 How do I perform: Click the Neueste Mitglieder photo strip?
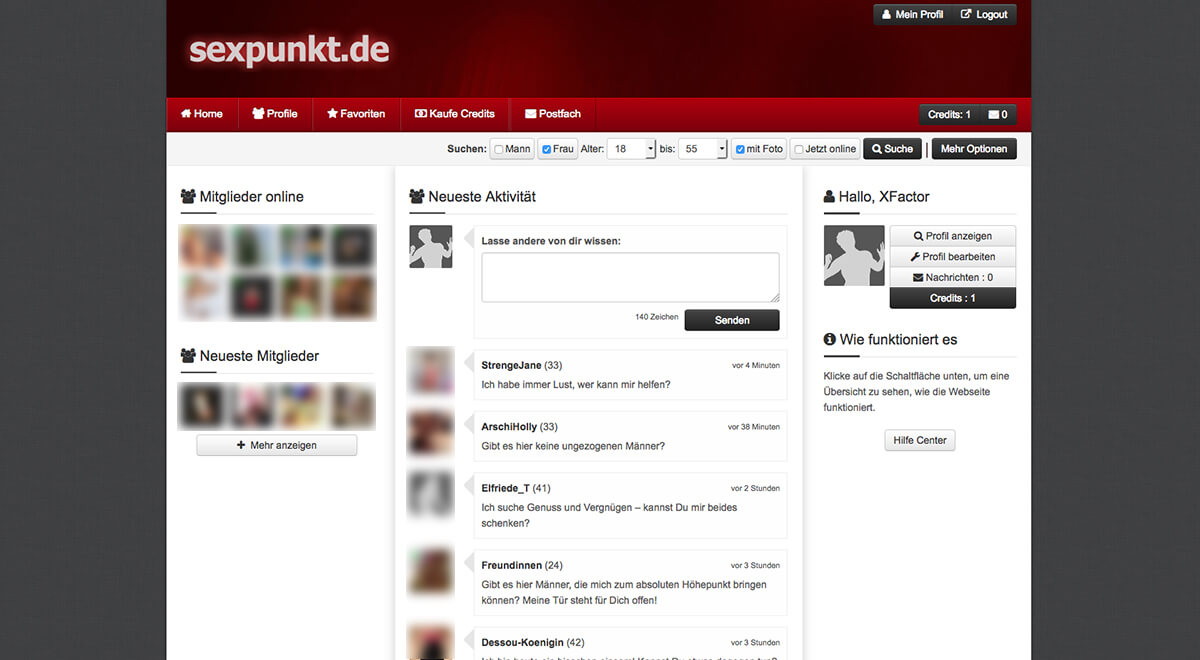[x=277, y=406]
